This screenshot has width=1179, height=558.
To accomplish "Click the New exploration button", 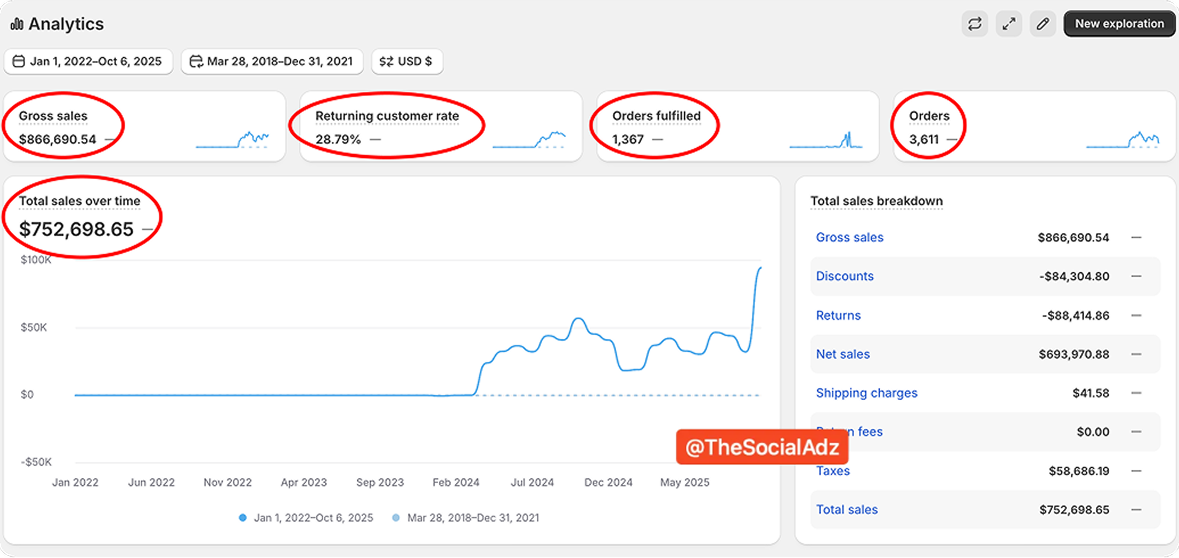I will (x=1119, y=24).
